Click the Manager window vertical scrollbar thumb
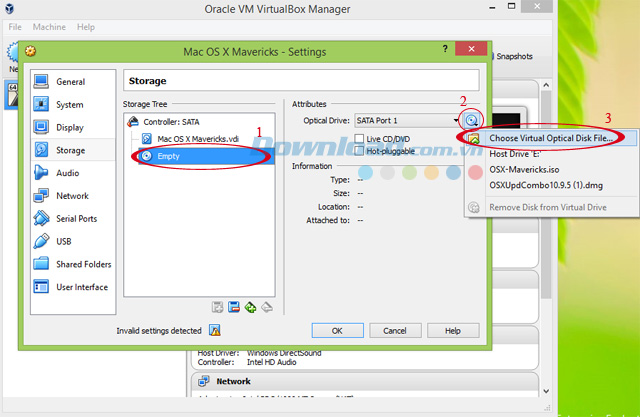 point(546,195)
